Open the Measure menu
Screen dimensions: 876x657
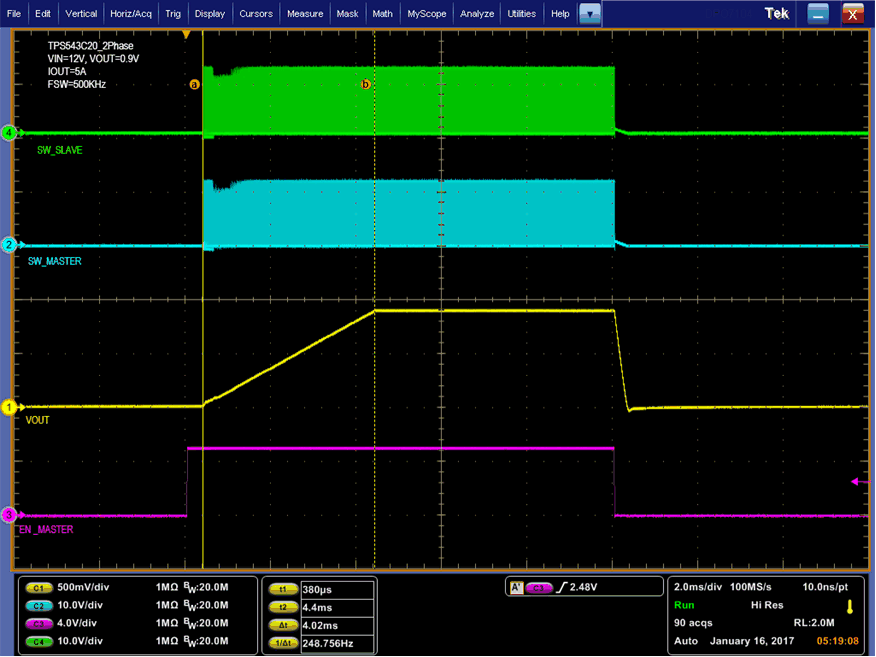tap(304, 14)
